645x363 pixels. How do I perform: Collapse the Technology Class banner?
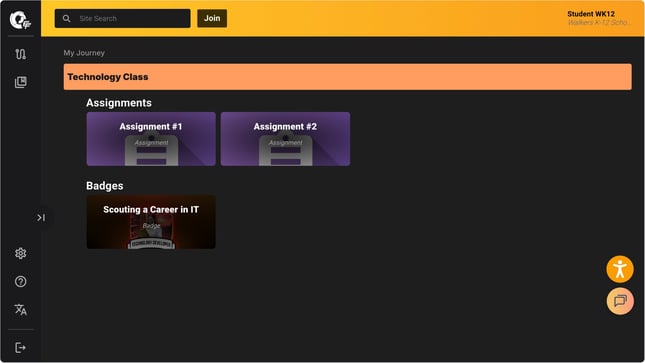point(348,77)
